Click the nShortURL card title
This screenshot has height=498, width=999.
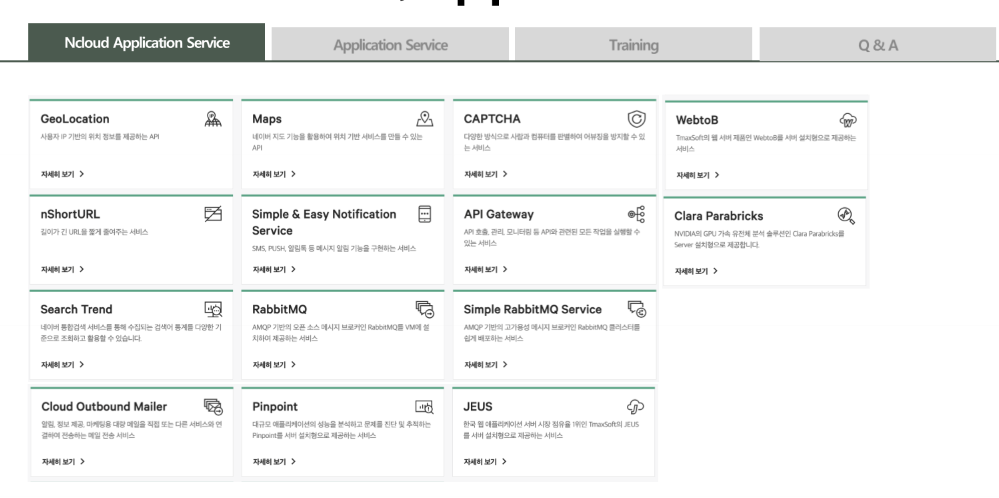[x=70, y=215]
